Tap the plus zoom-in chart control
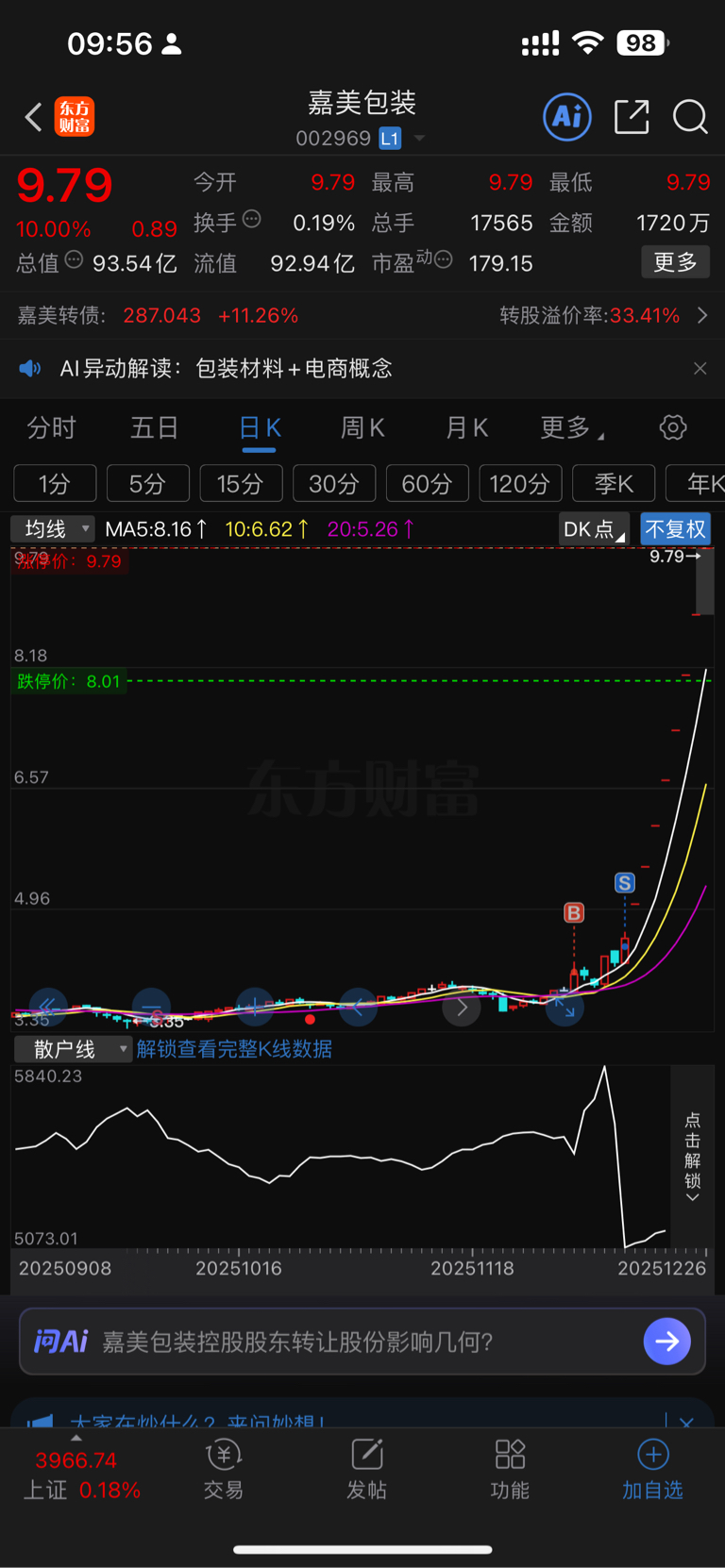Viewport: 725px width, 1568px height. (x=255, y=1007)
